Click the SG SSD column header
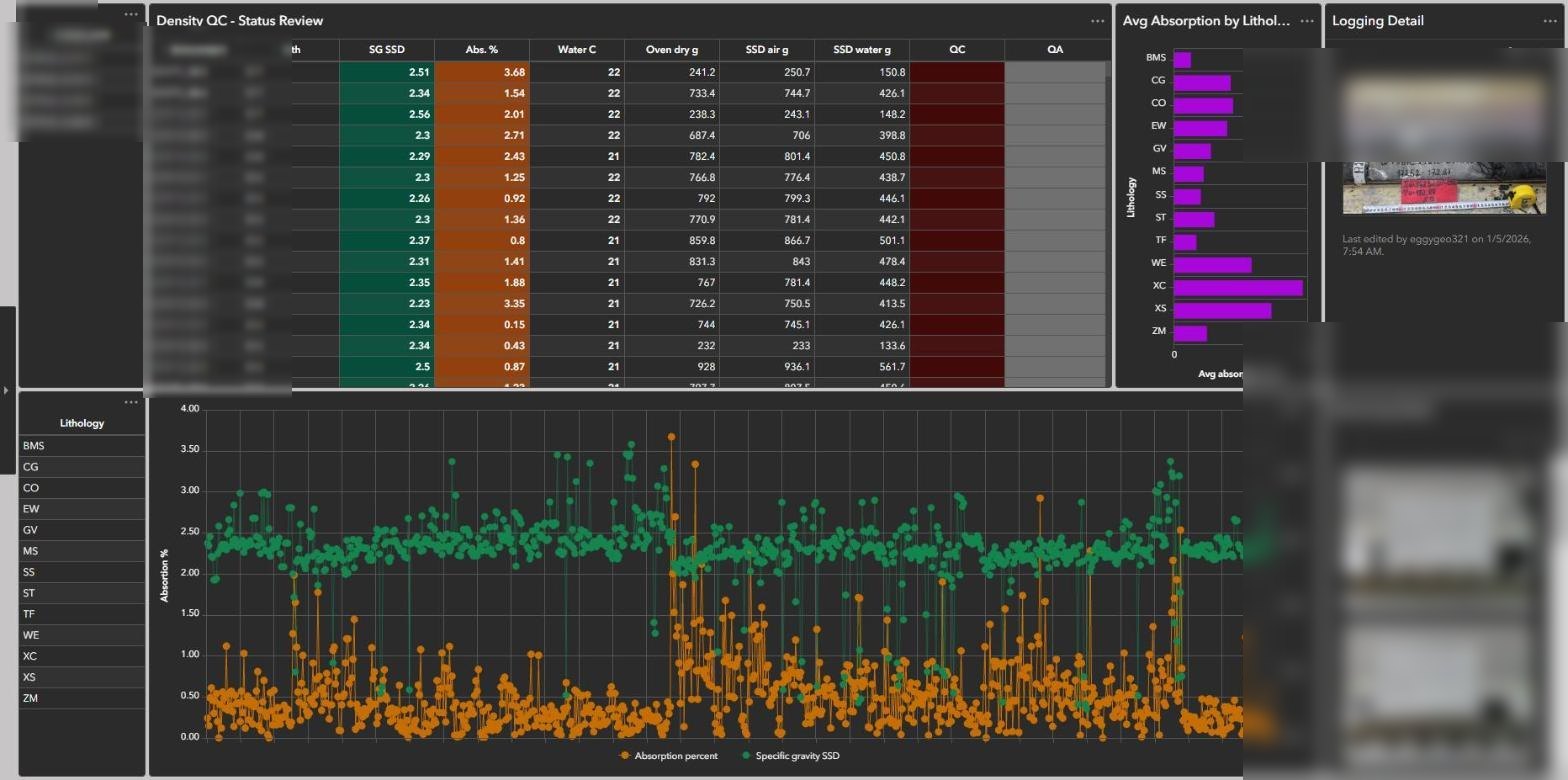This screenshot has height=780, width=1568. pyautogui.click(x=387, y=50)
